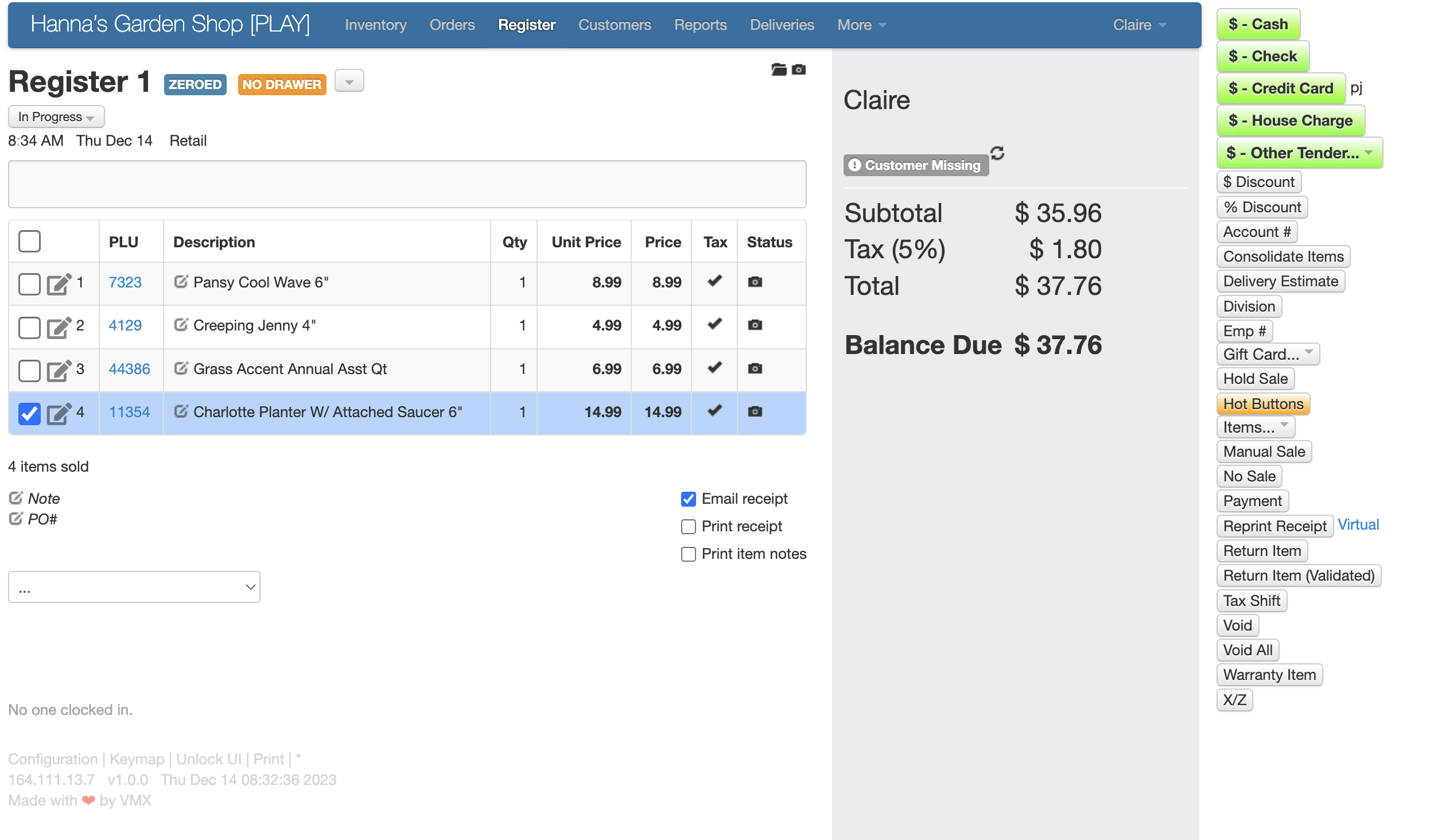Pay with the Cash tender button
Image resolution: width=1430 pixels, height=840 pixels.
click(x=1258, y=24)
